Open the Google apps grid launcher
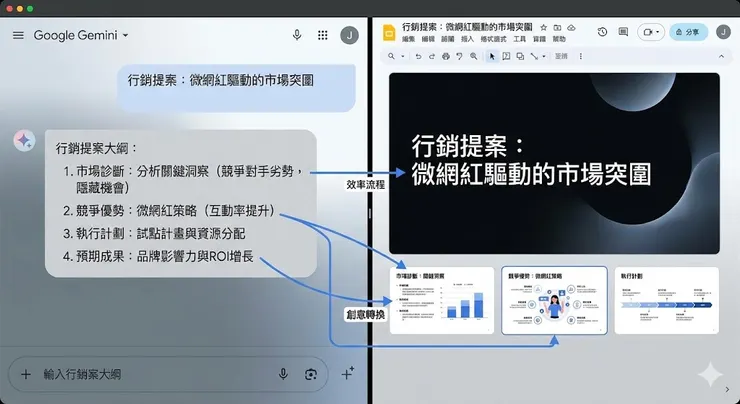Image resolution: width=740 pixels, height=404 pixels. (323, 35)
